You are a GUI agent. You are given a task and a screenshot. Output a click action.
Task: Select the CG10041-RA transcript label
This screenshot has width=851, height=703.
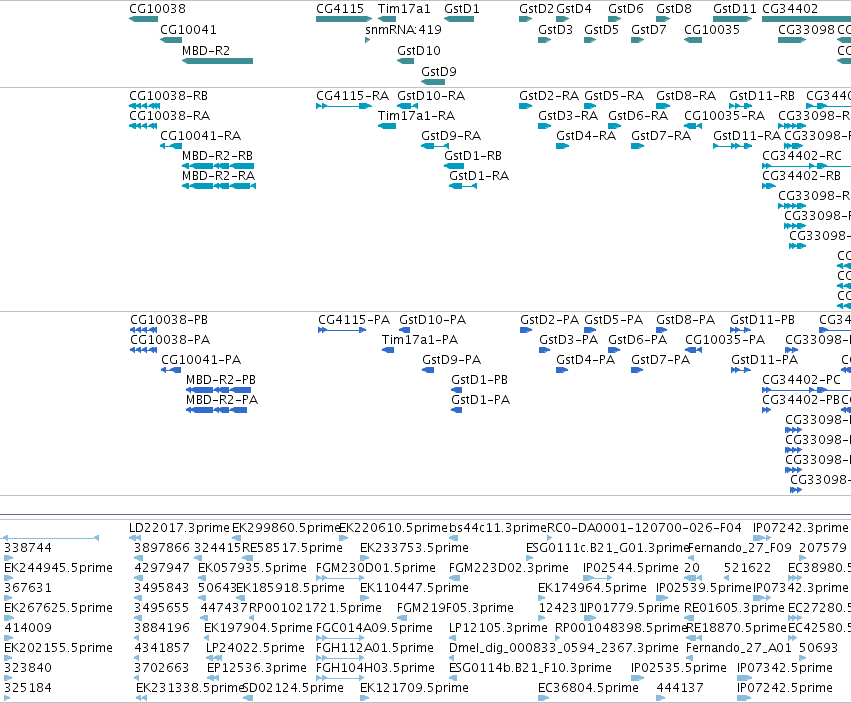(x=200, y=136)
